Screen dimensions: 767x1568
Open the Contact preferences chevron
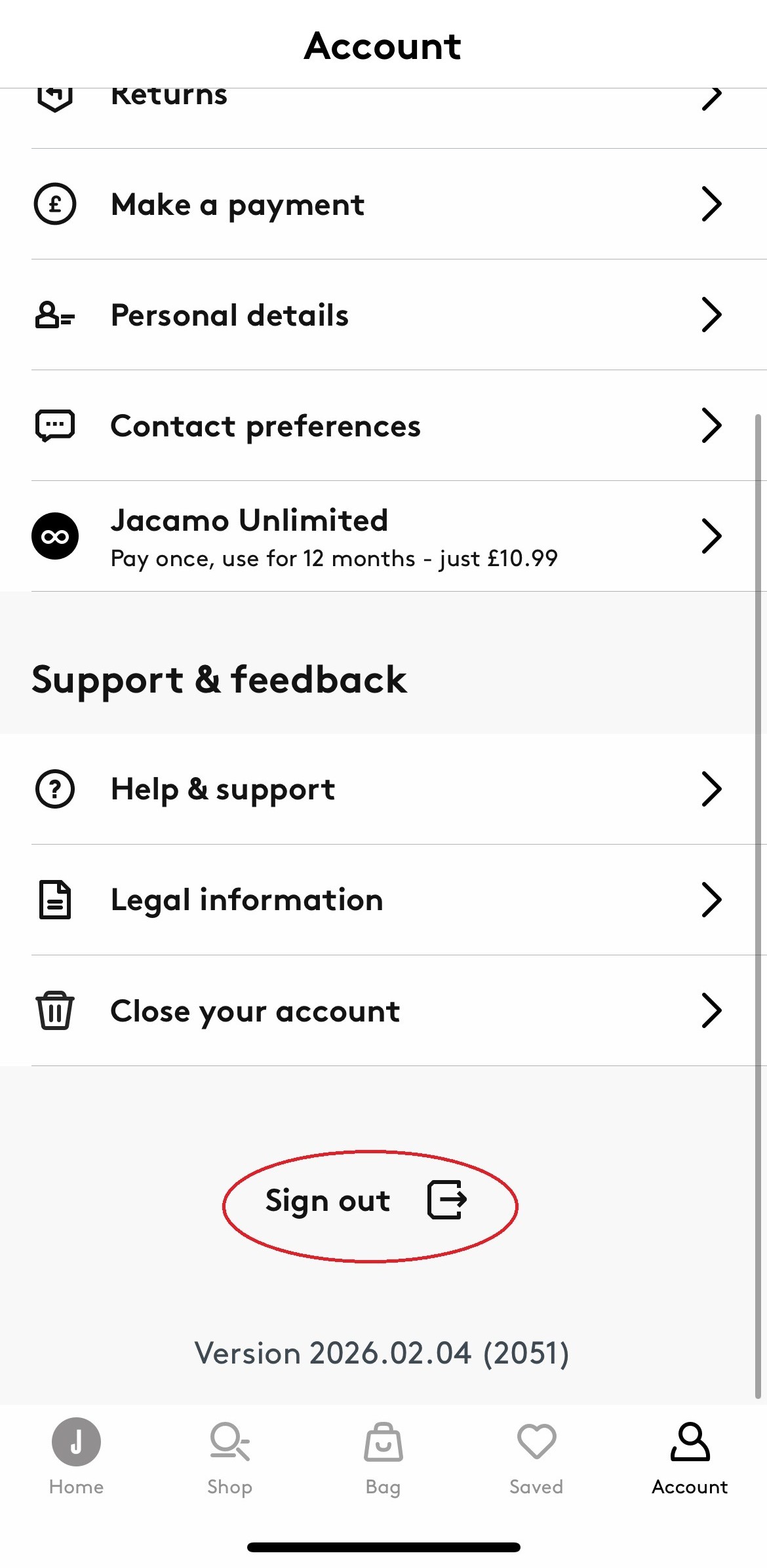[x=711, y=426]
